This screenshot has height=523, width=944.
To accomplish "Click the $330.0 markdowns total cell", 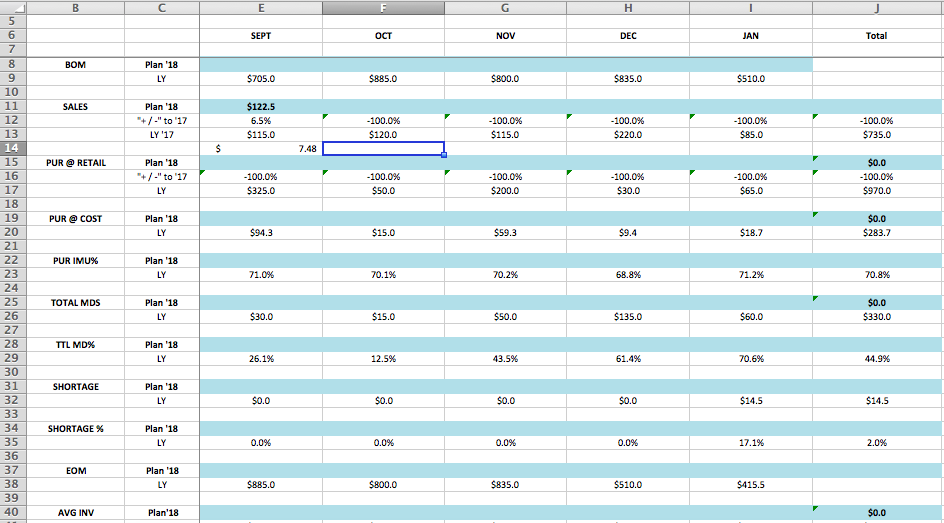I will (878, 317).
